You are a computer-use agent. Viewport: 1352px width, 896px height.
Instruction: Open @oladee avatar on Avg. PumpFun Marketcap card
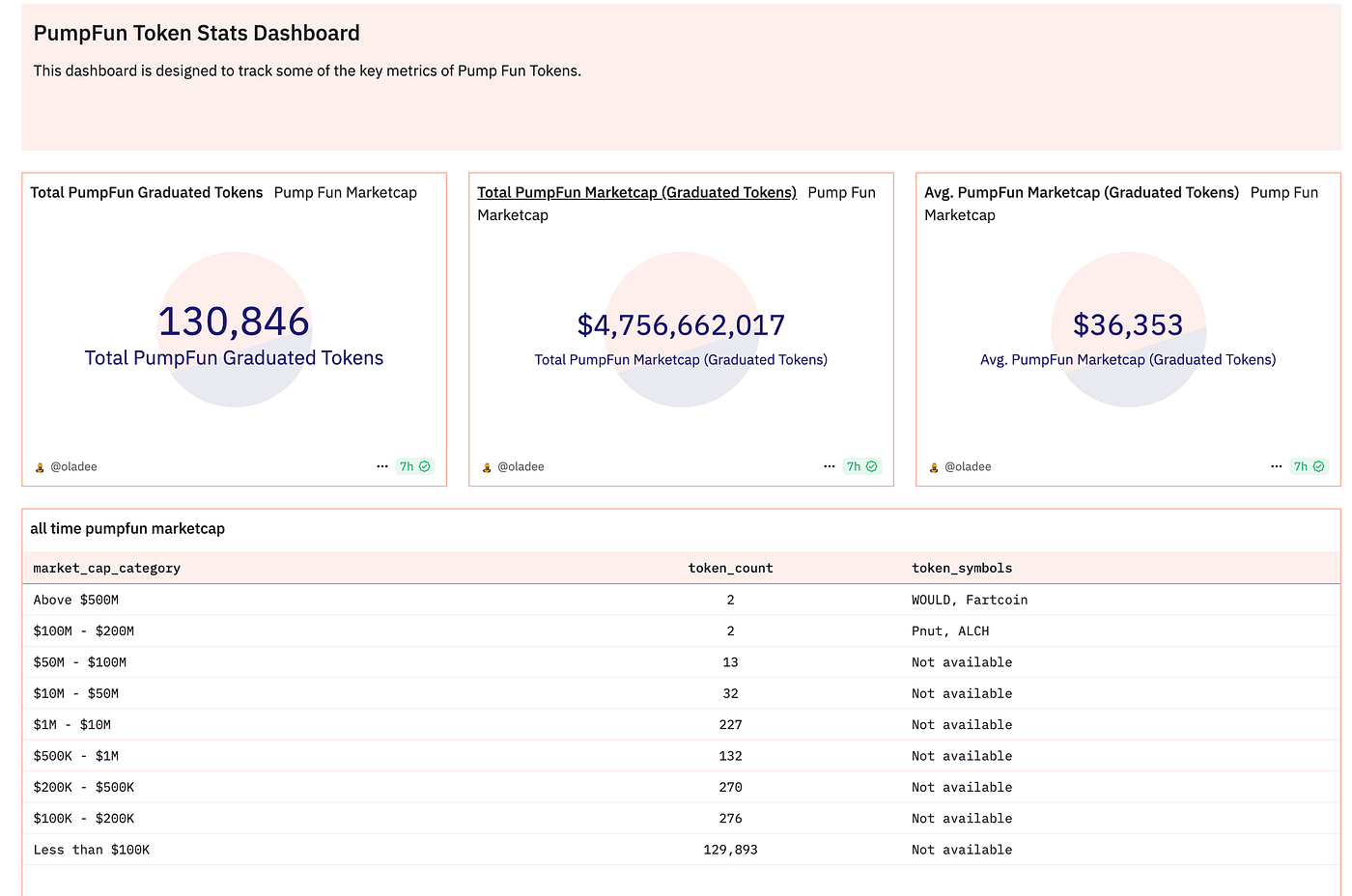pos(934,467)
